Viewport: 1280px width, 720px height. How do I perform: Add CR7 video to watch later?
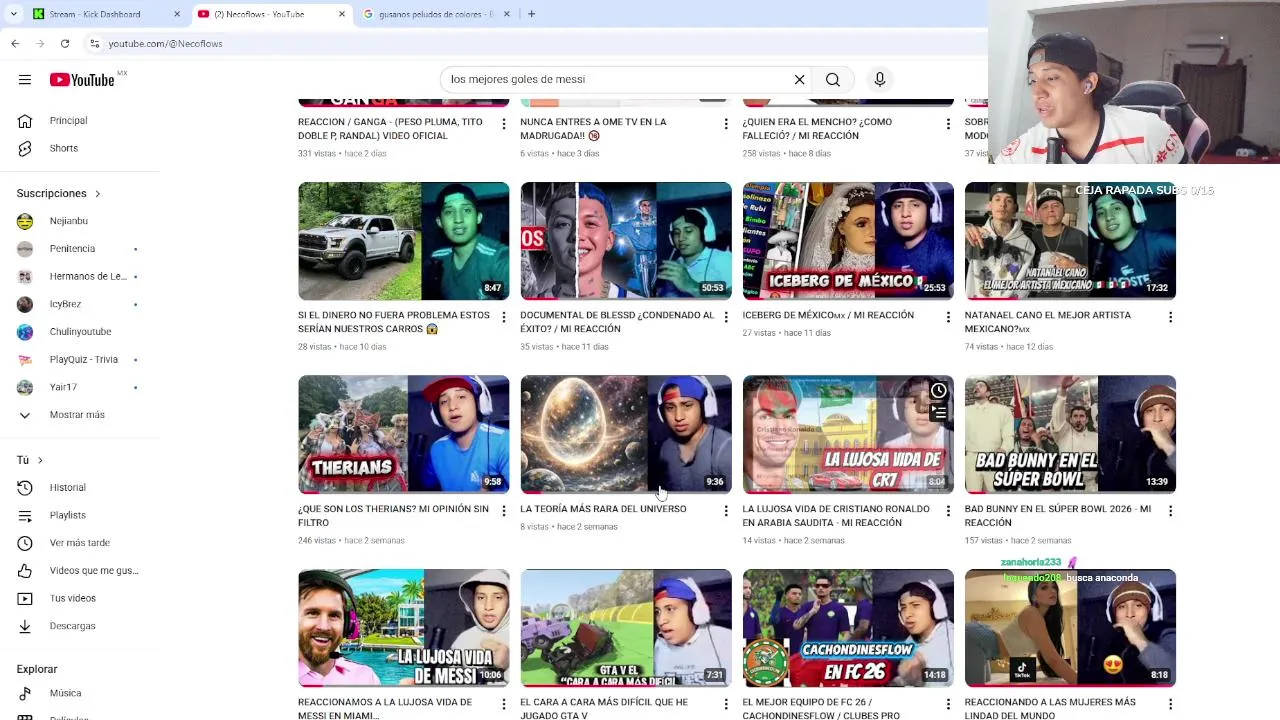[938, 391]
